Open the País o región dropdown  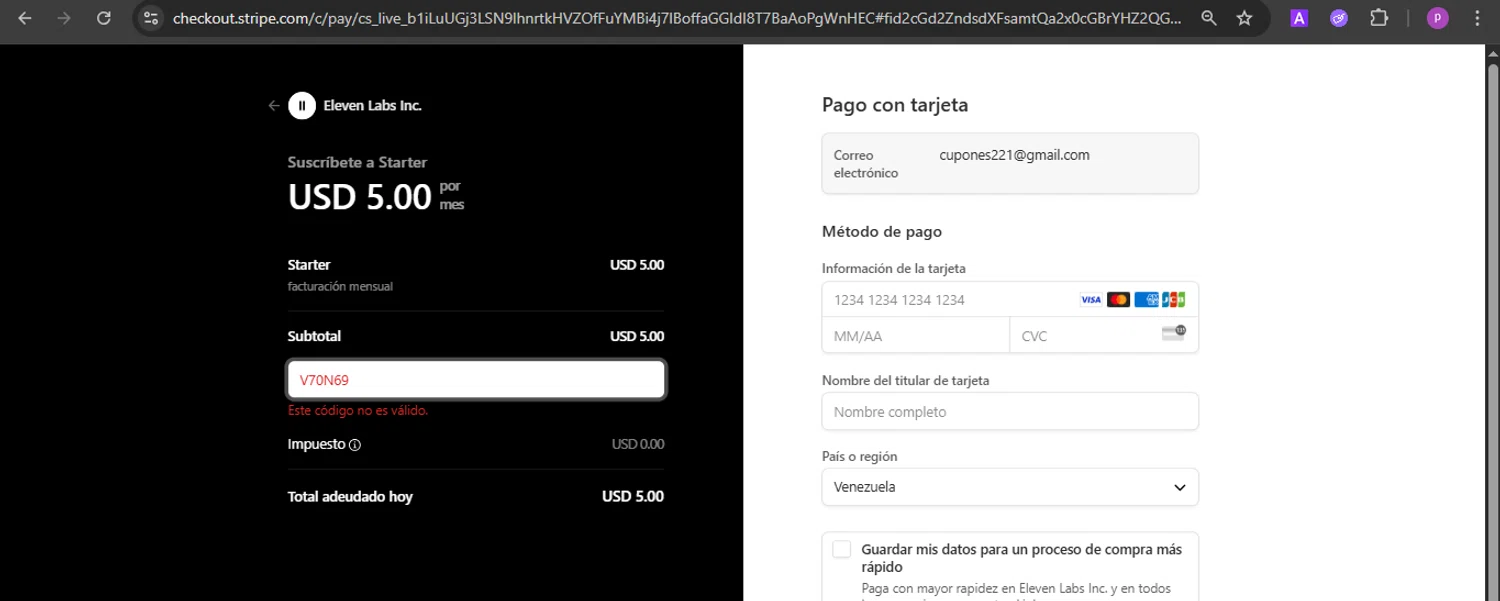pos(1010,487)
